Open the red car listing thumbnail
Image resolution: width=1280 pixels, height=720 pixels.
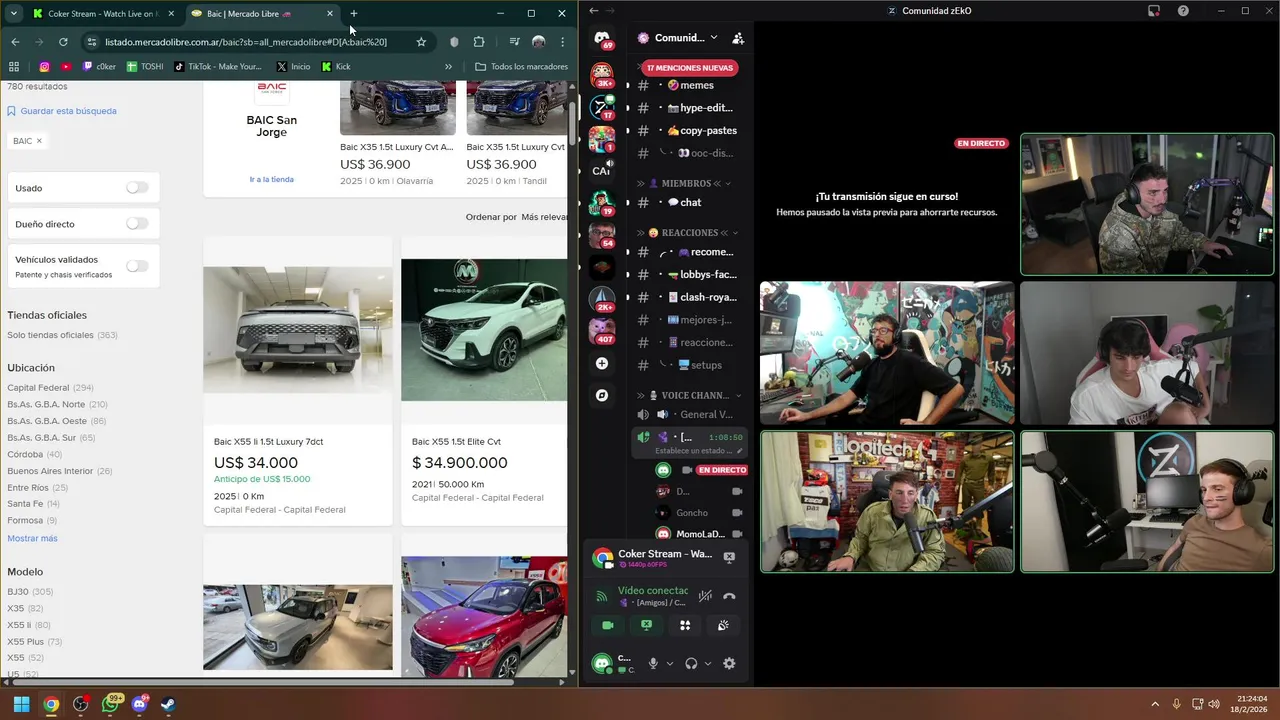pos(484,617)
